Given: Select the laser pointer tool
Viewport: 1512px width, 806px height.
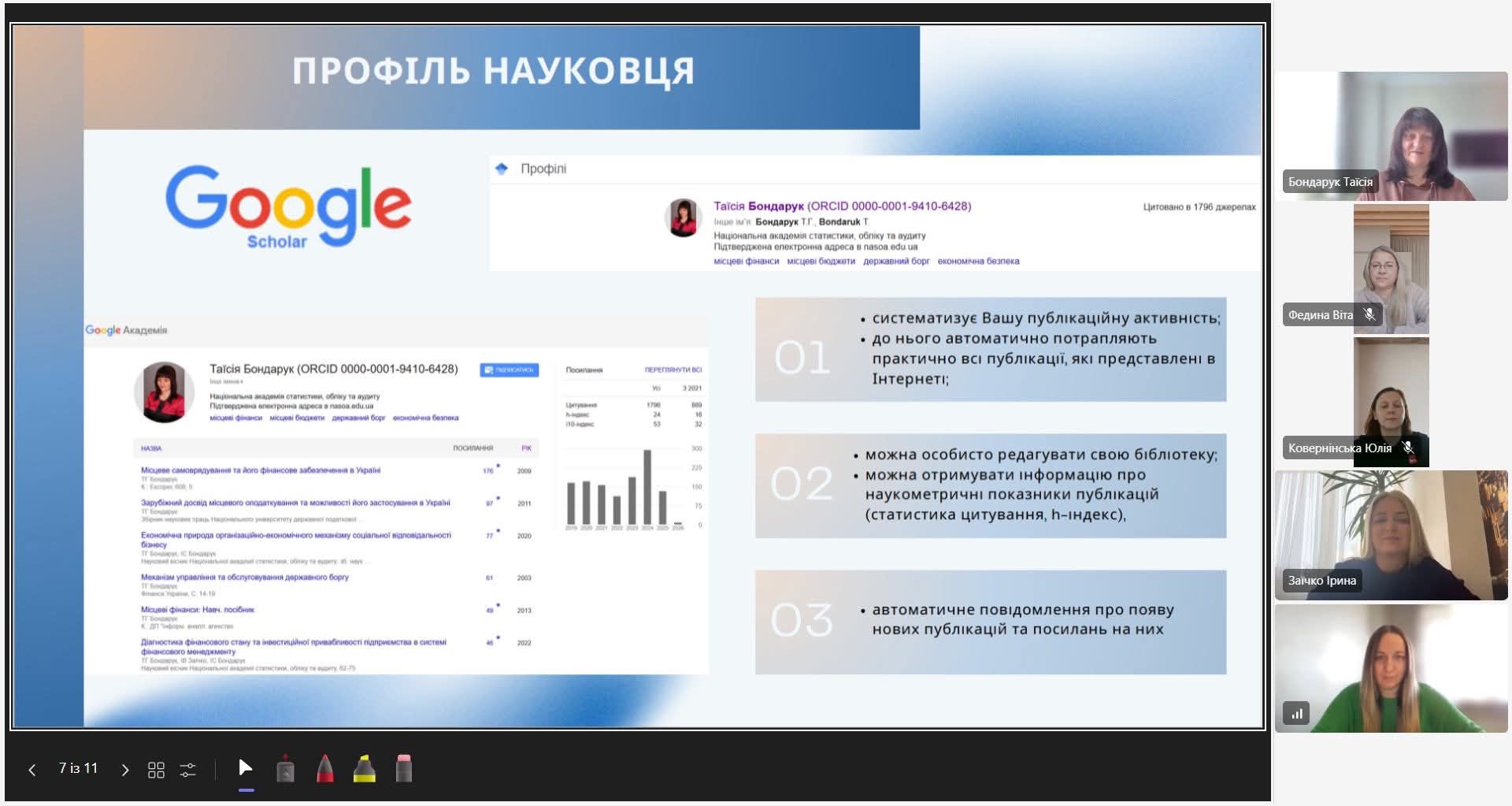Looking at the screenshot, I should tap(286, 769).
